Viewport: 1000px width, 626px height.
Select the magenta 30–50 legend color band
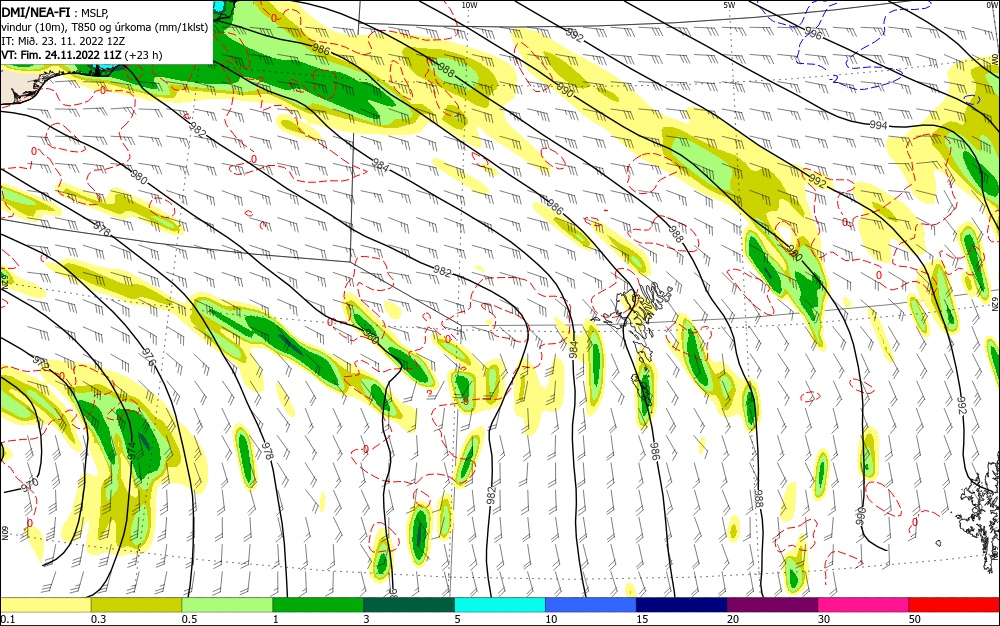click(864, 605)
